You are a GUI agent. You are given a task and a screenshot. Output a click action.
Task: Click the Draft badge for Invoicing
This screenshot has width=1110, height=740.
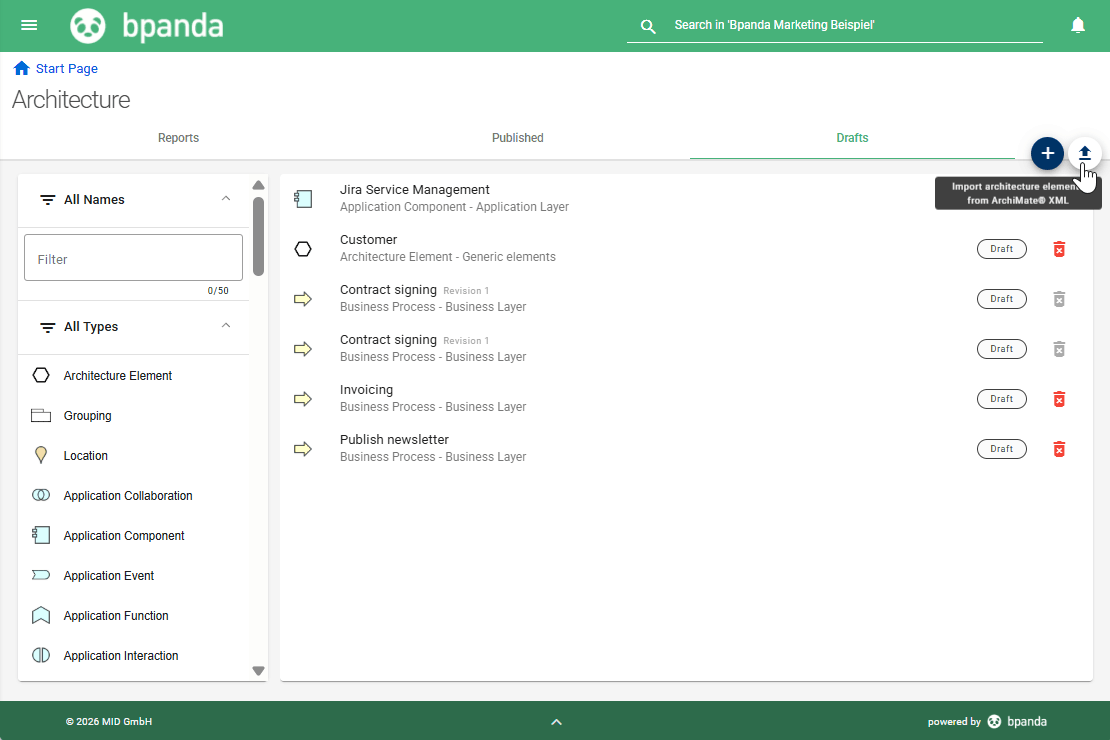coord(1002,399)
